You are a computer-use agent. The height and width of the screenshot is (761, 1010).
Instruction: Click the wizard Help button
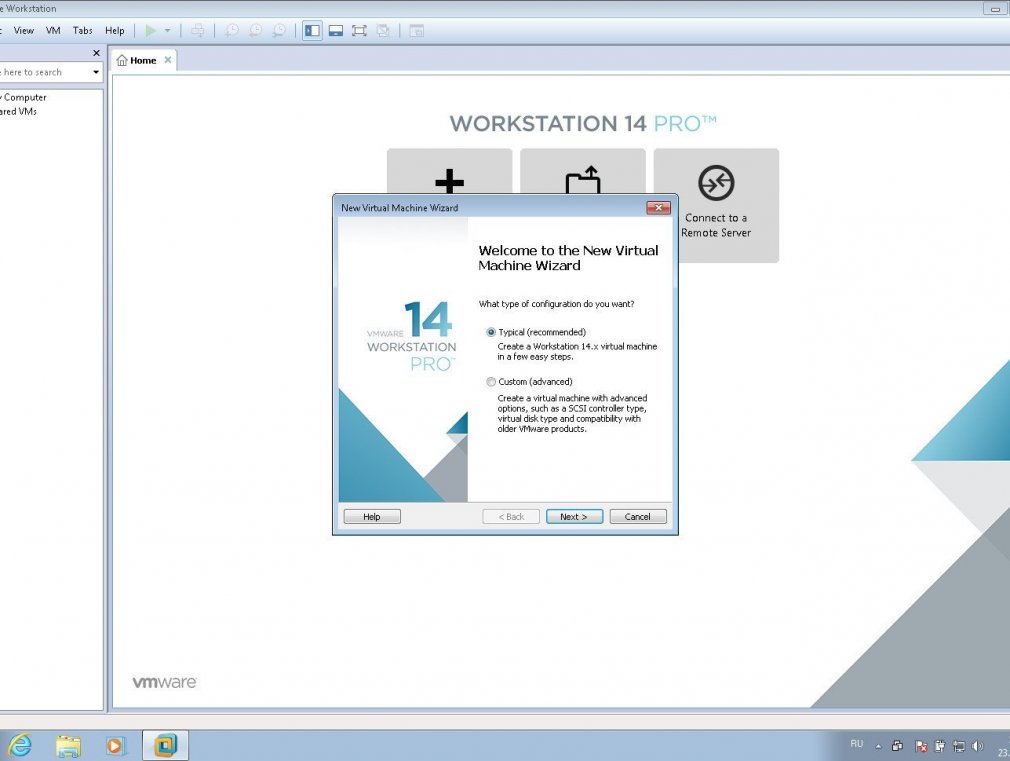coord(372,516)
